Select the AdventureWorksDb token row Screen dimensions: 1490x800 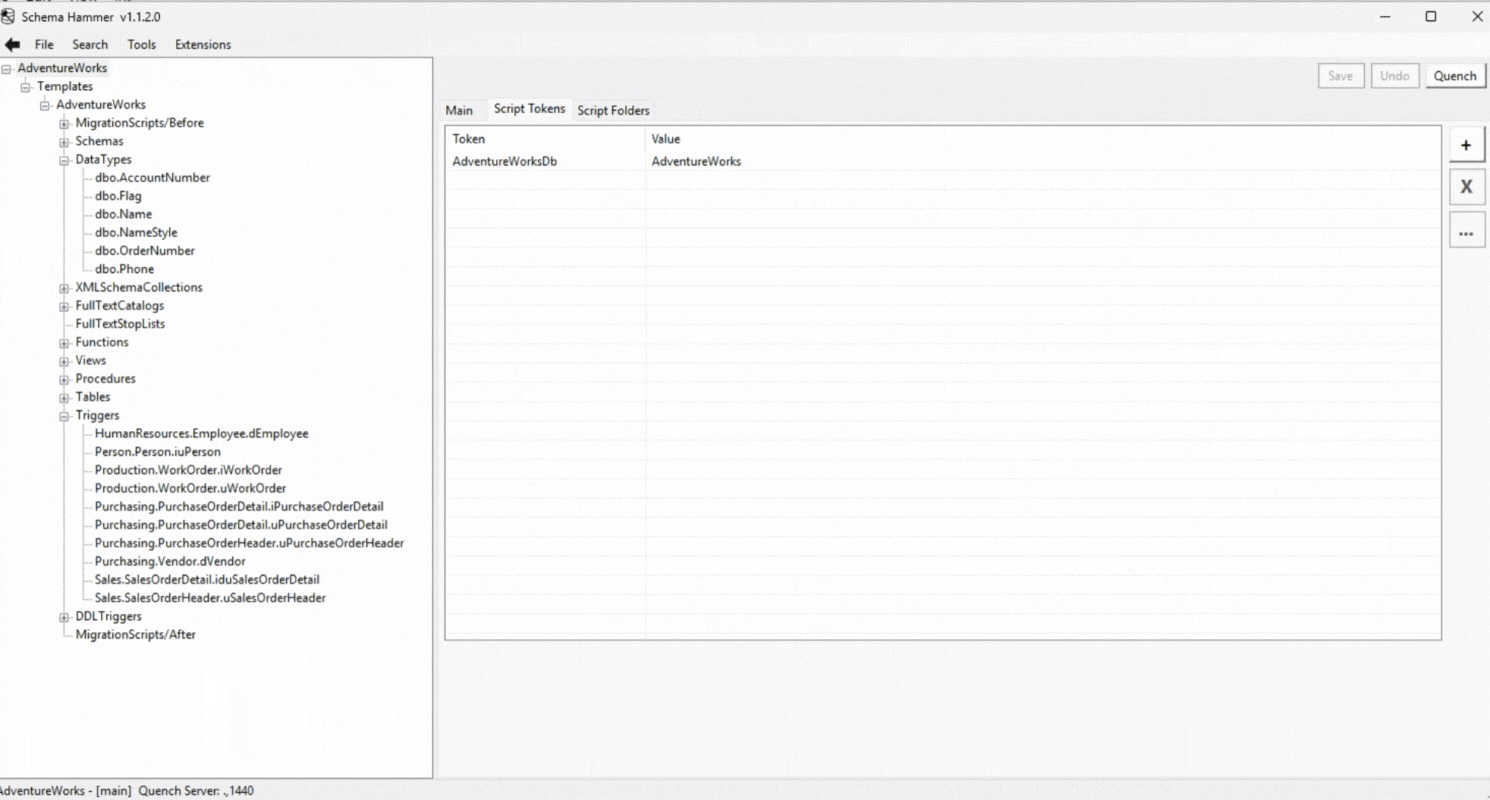coord(504,161)
